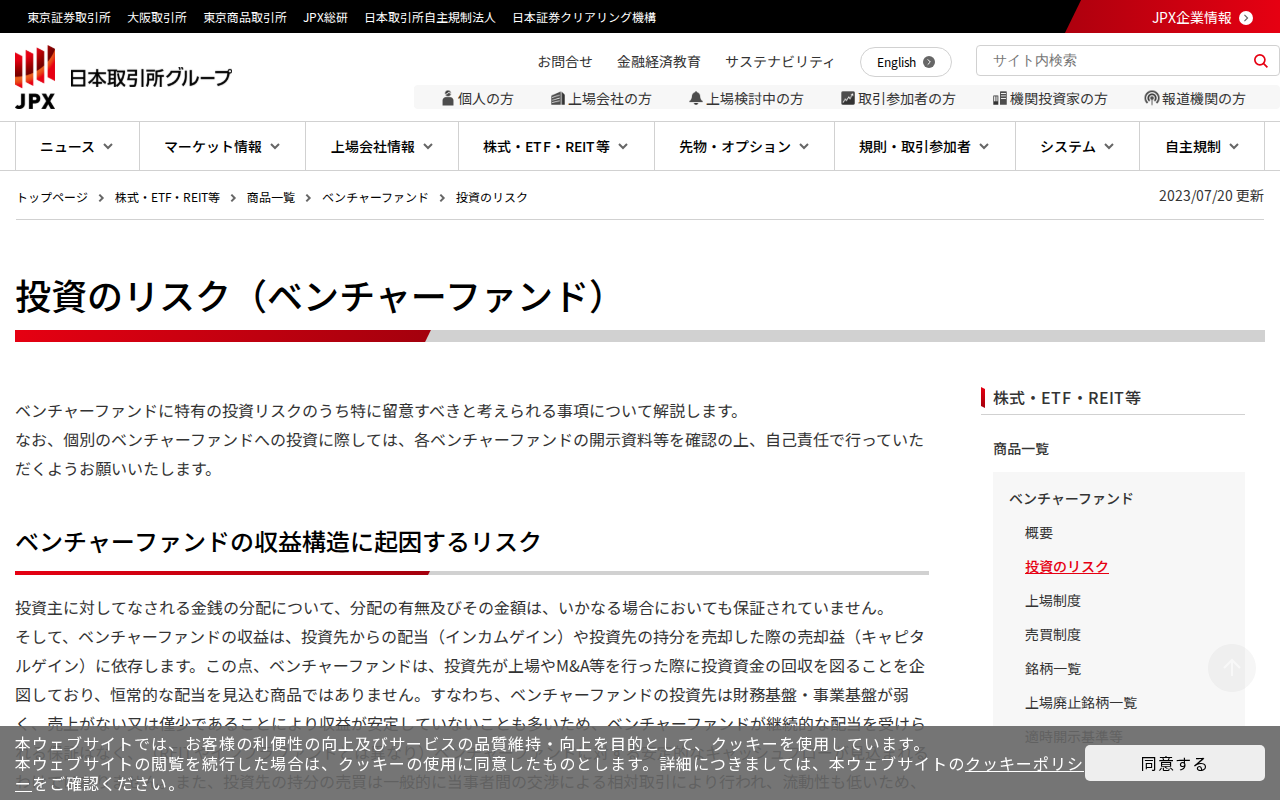This screenshot has width=1280, height=800.
Task: Click the 個人の方 person icon
Action: click(448, 98)
